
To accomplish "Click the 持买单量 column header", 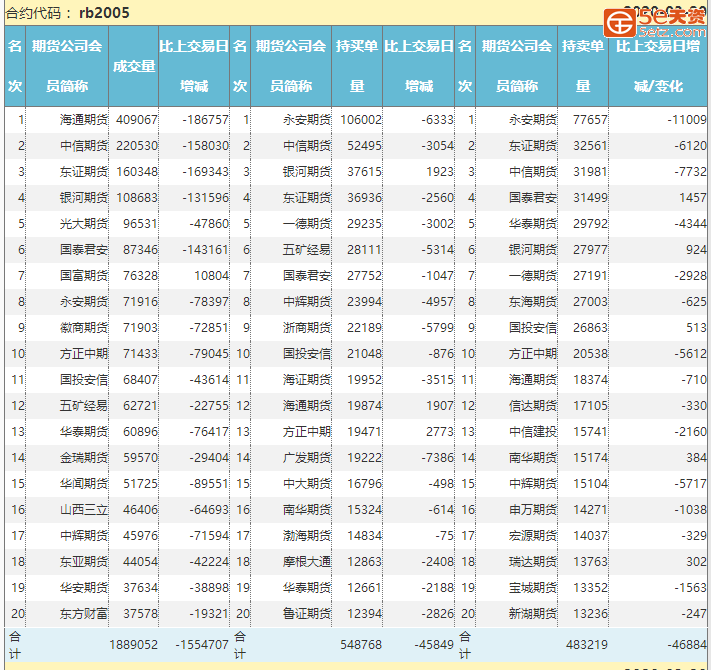I will click(357, 66).
